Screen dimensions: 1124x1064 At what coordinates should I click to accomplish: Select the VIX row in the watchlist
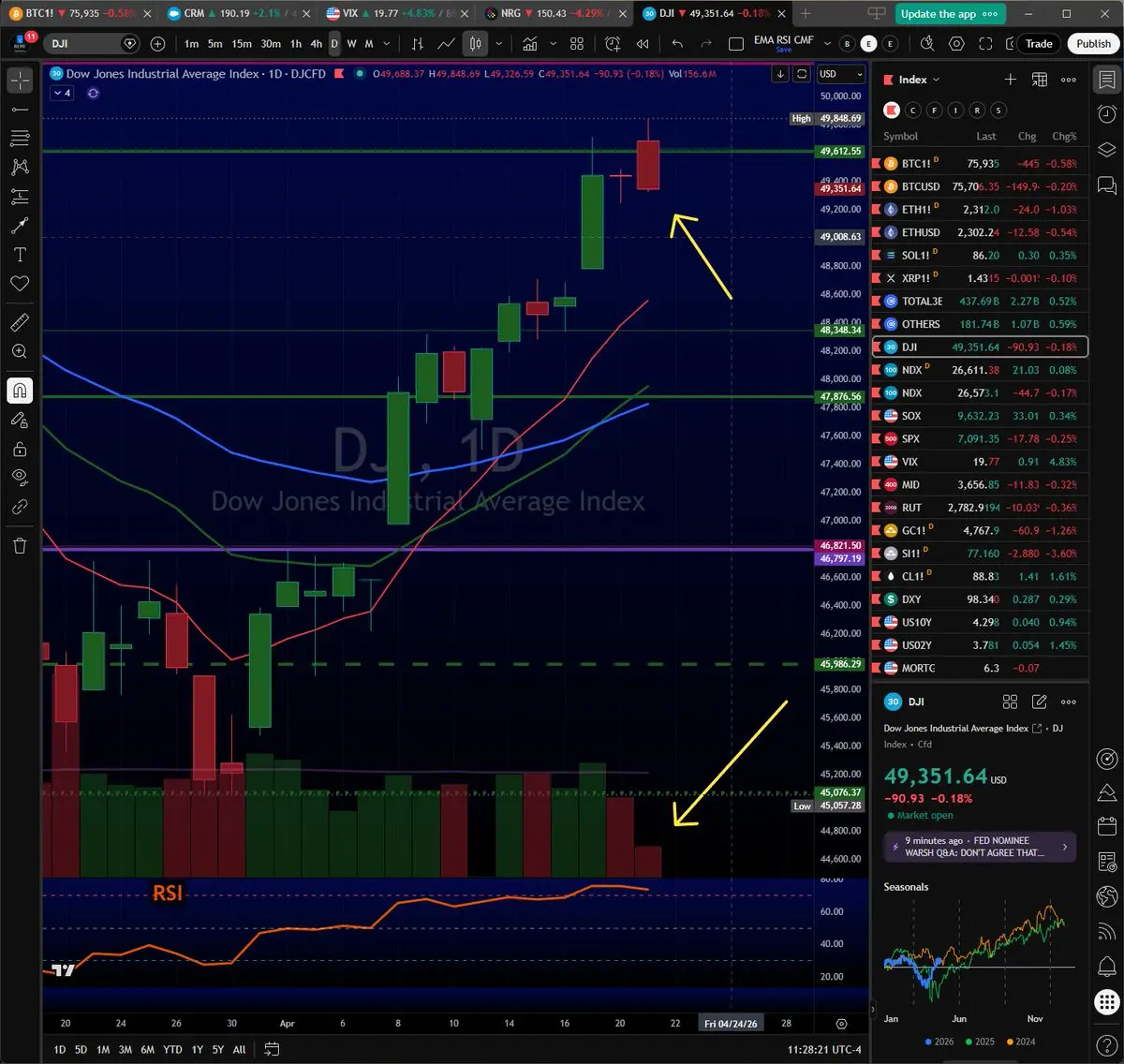(980, 462)
